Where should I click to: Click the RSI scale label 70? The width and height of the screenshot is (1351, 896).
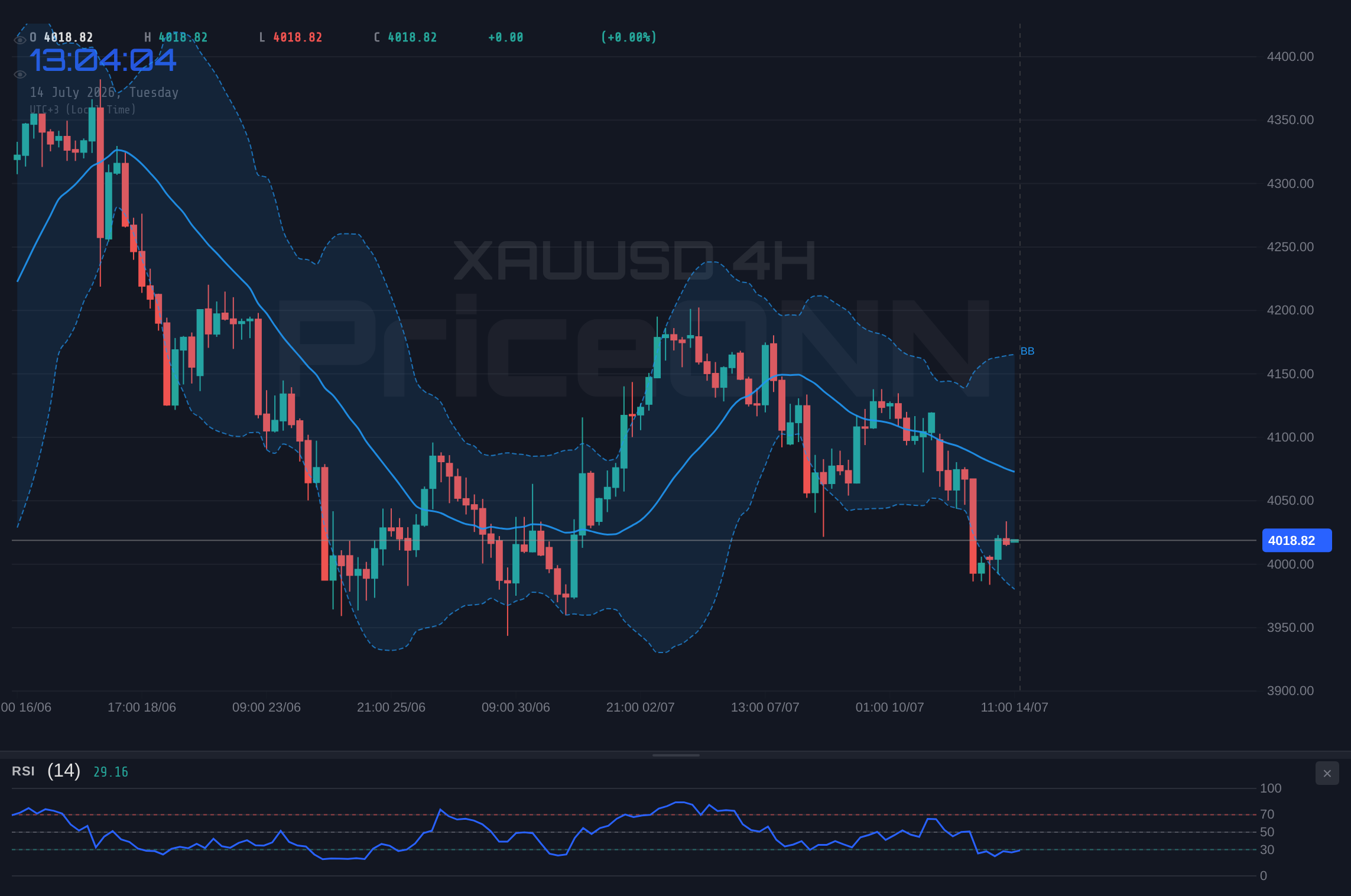click(1267, 814)
